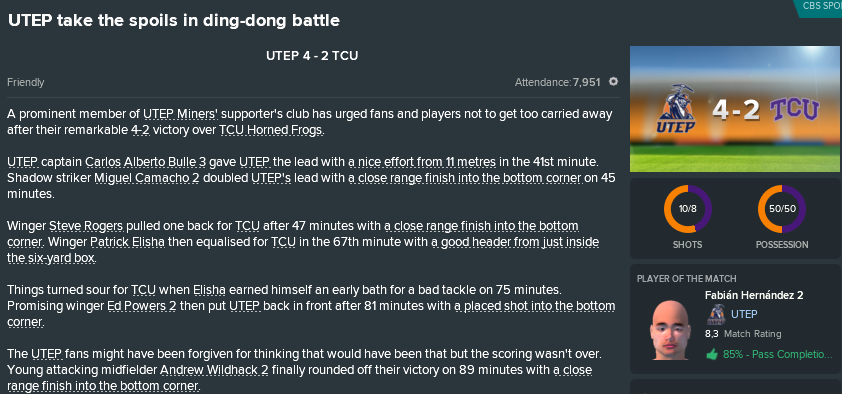The width and height of the screenshot is (842, 394).
Task: Click the Possession 50/50 donut chart
Action: point(782,209)
